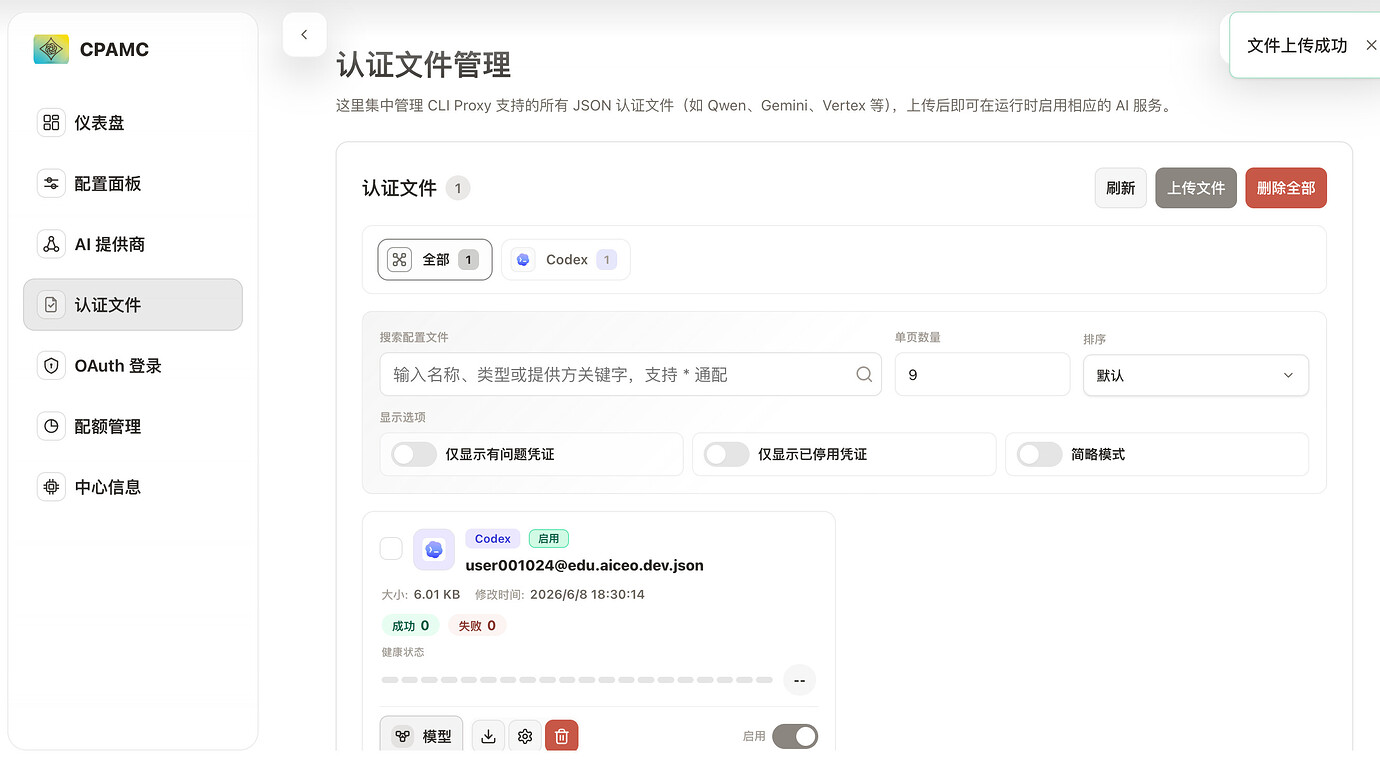This screenshot has height=760, width=1380.
Task: Click the CPAMC logo icon
Action: click(x=51, y=50)
